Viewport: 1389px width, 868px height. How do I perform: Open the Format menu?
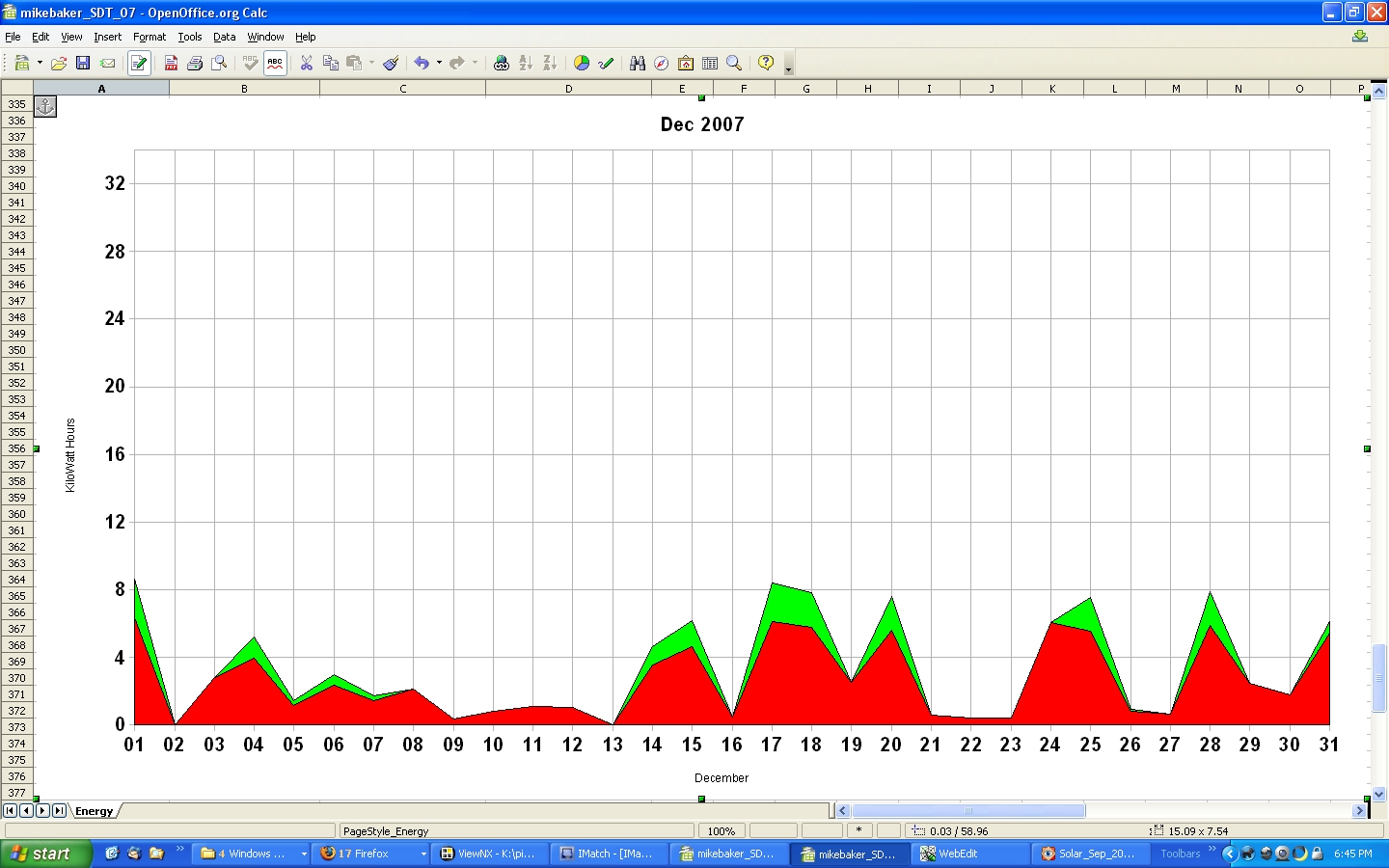pos(150,37)
